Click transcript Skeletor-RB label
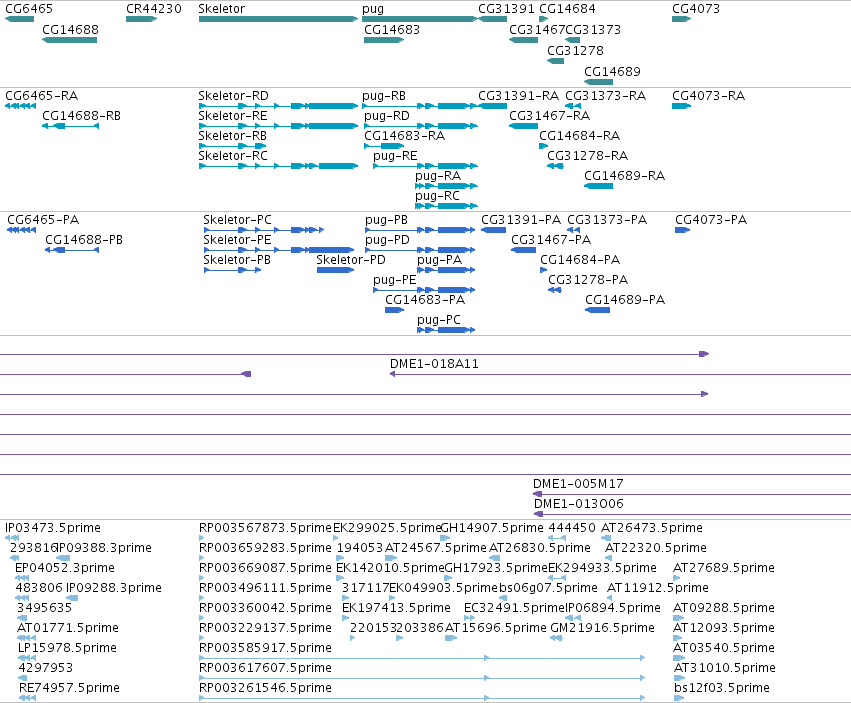Image resolution: width=851 pixels, height=703 pixels. [232, 136]
